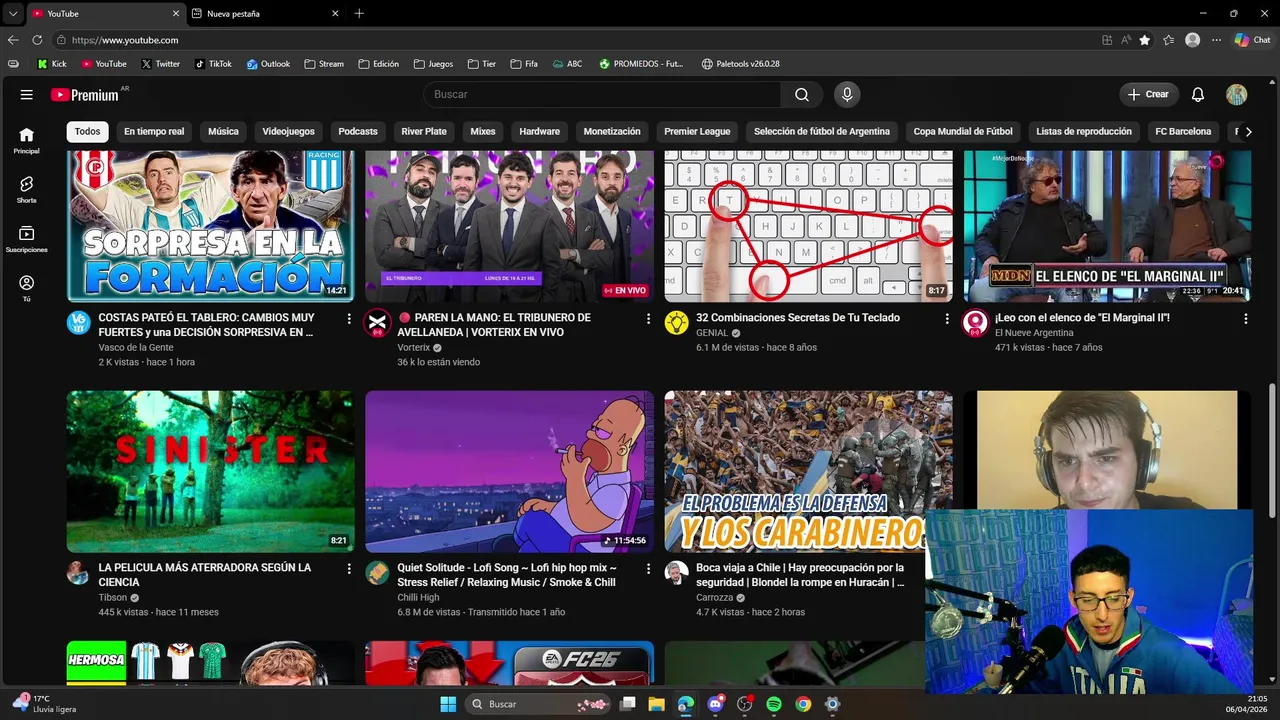Open more options for SINISTER película video
1280x720 pixels.
tap(349, 569)
